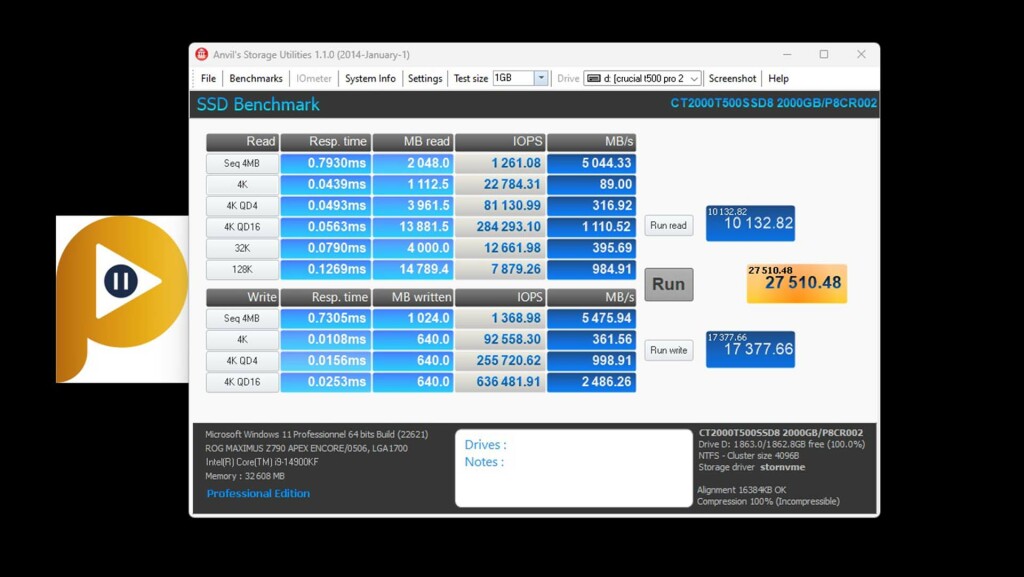Open the Settings menu

click(425, 79)
